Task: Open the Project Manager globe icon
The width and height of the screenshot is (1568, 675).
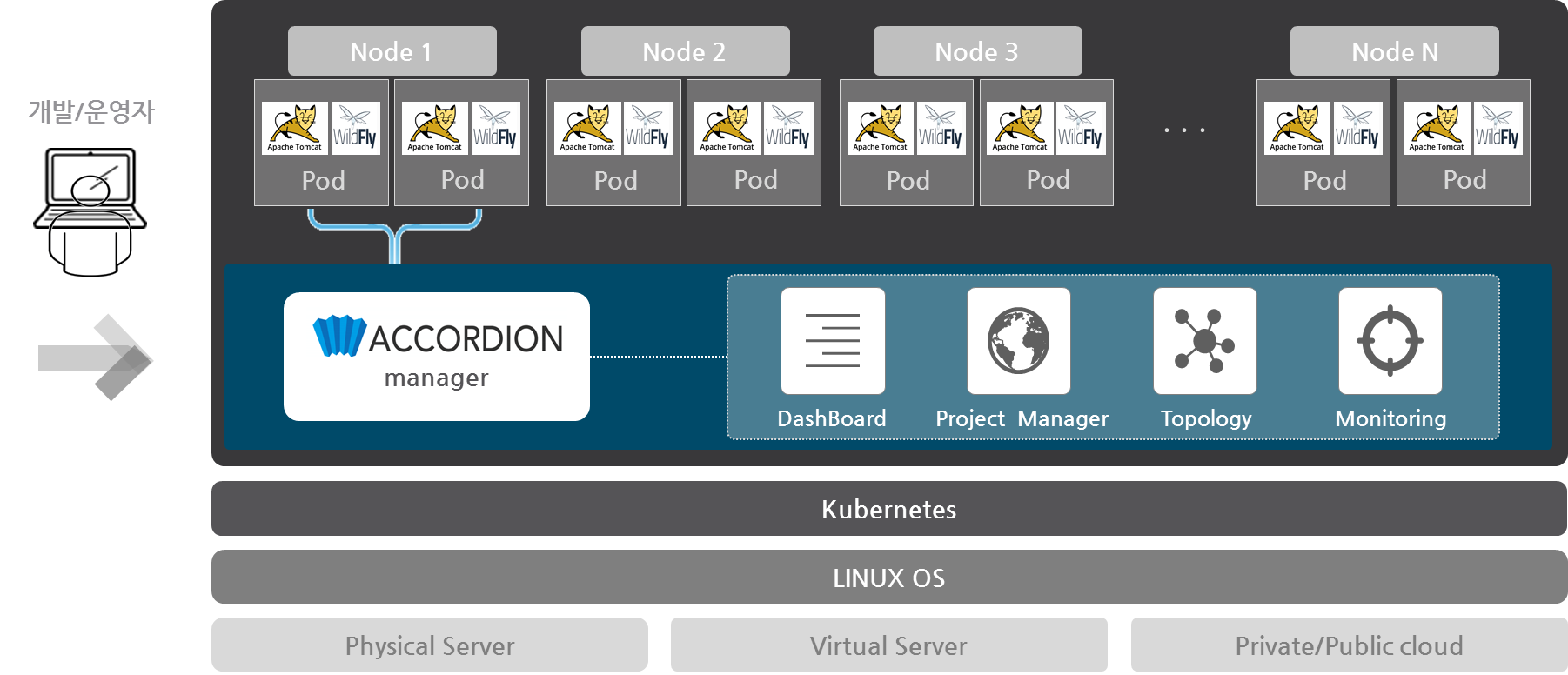Action: [1019, 341]
